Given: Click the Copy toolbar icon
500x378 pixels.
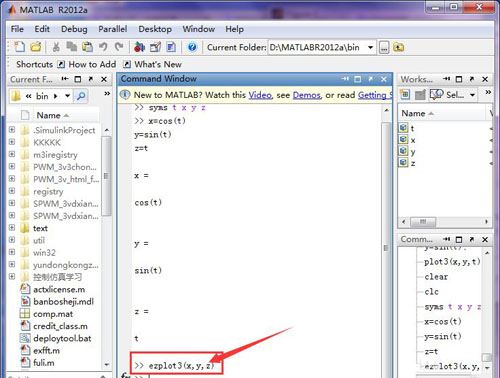Looking at the screenshot, I should (x=71, y=47).
